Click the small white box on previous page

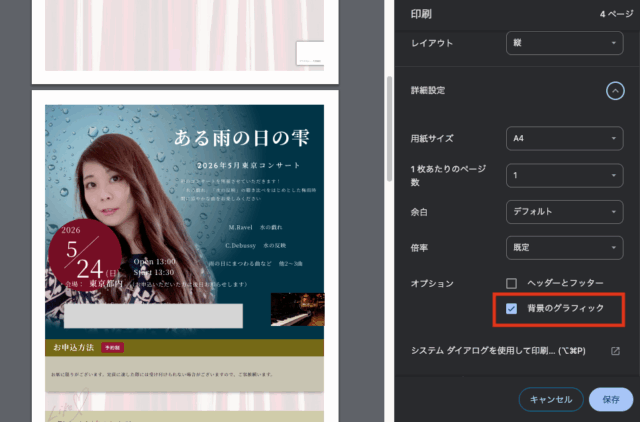click(309, 54)
